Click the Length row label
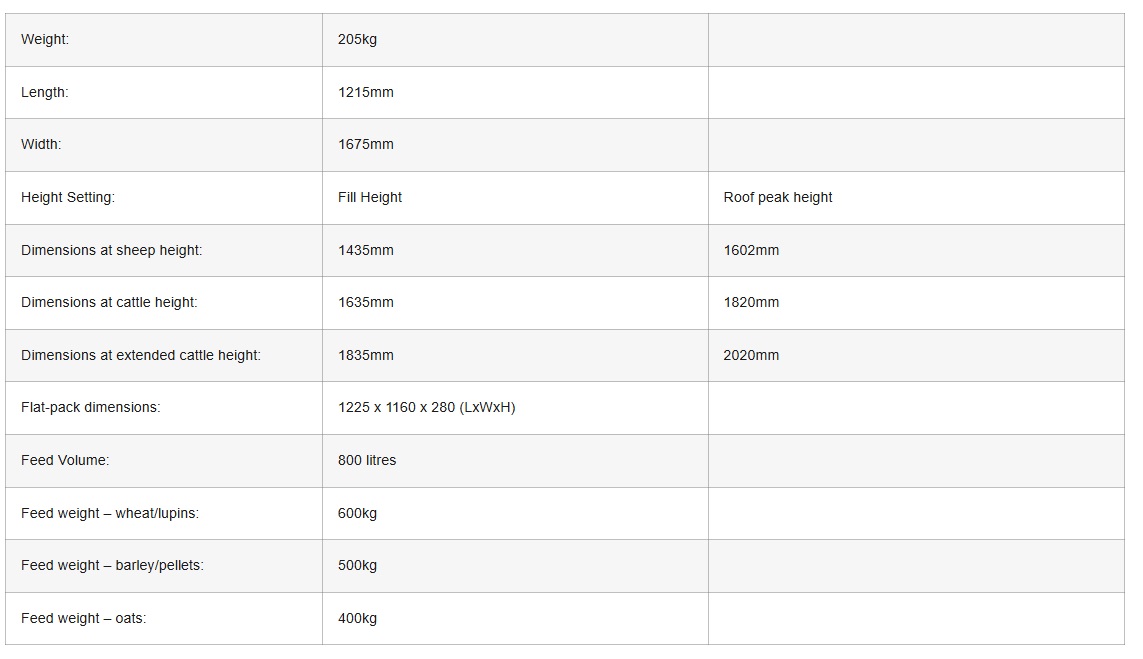This screenshot has height=659, width=1143. (x=45, y=92)
